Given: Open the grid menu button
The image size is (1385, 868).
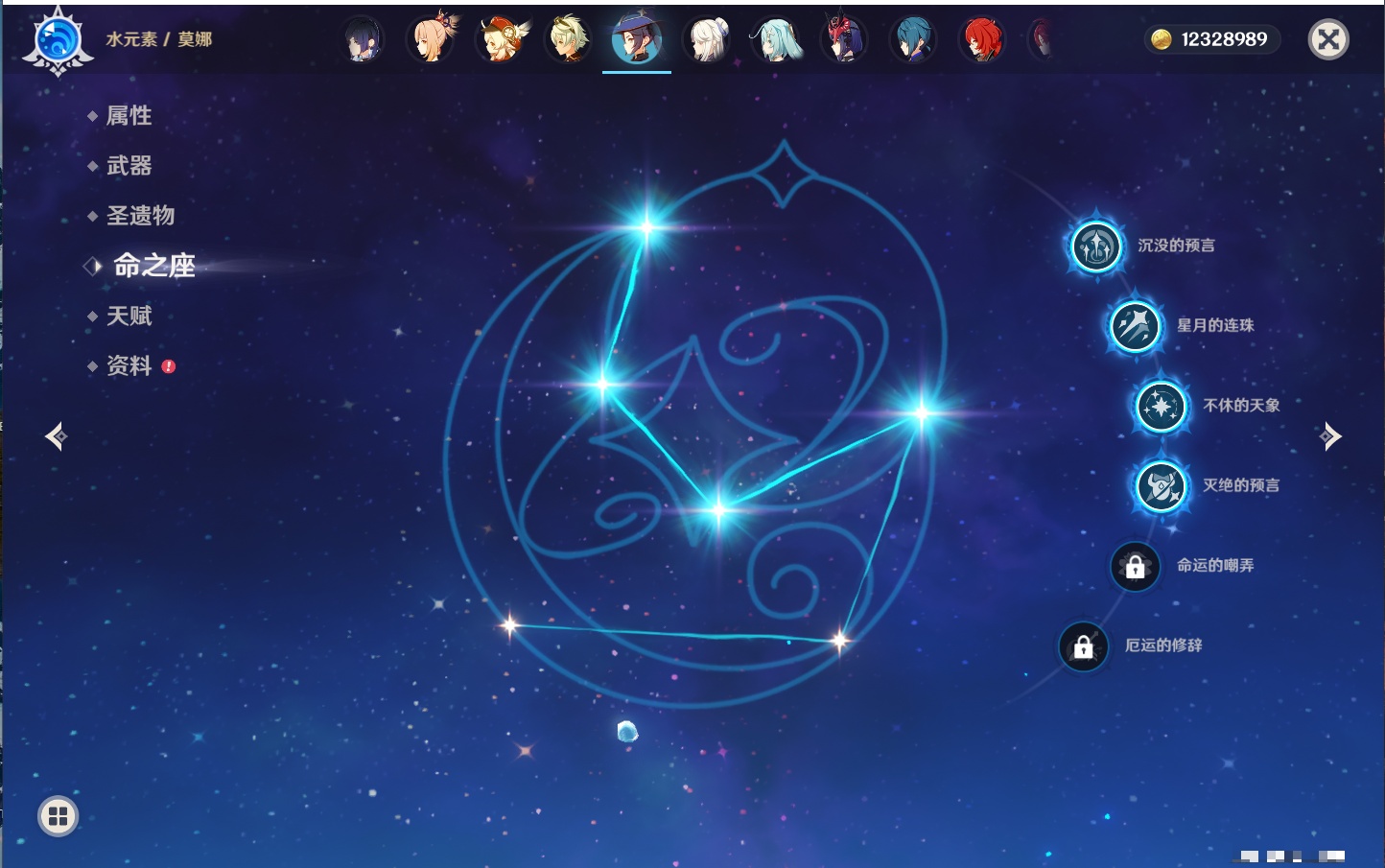Looking at the screenshot, I should tap(59, 816).
